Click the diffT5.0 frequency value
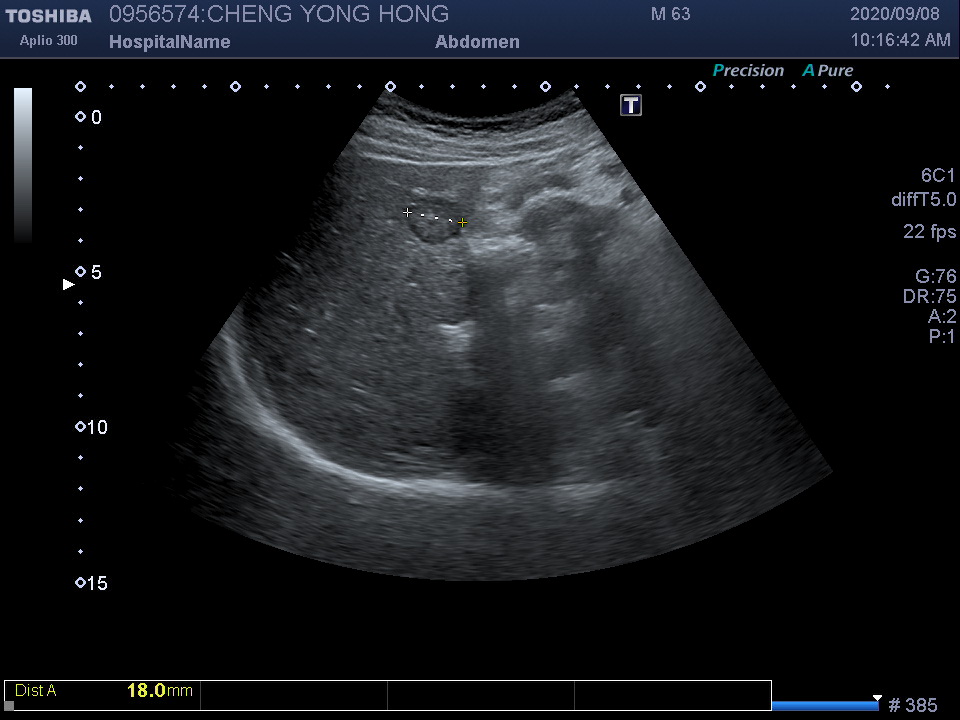The image size is (960, 720). (923, 200)
